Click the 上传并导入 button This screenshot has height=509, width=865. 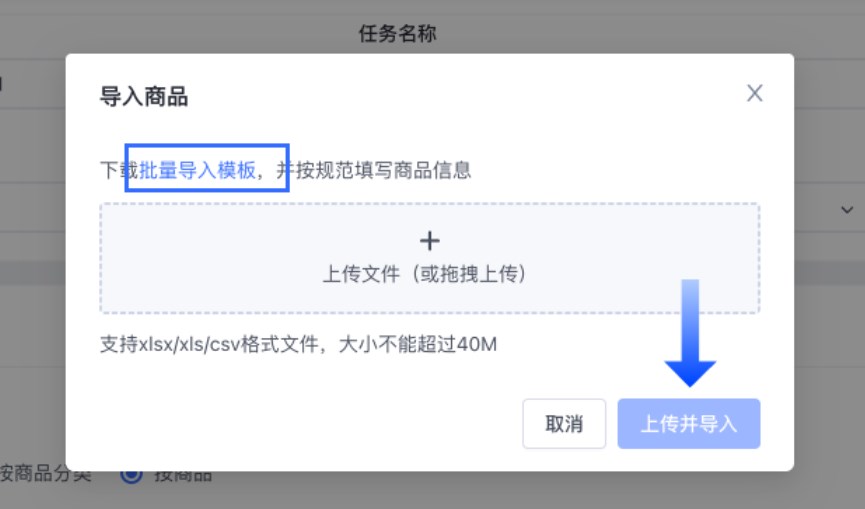[689, 423]
